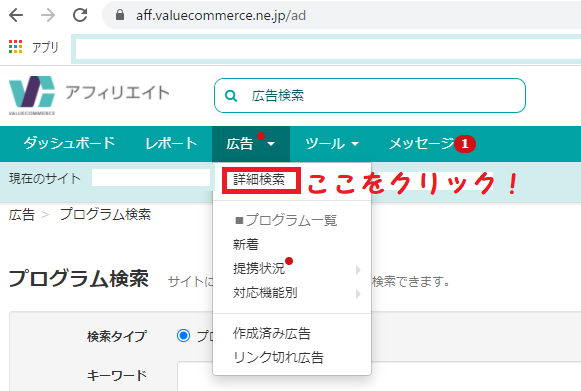Viewport: 581px width, 391px height.
Task: Select the 検索タイプ radio button
Action: pyautogui.click(x=183, y=335)
